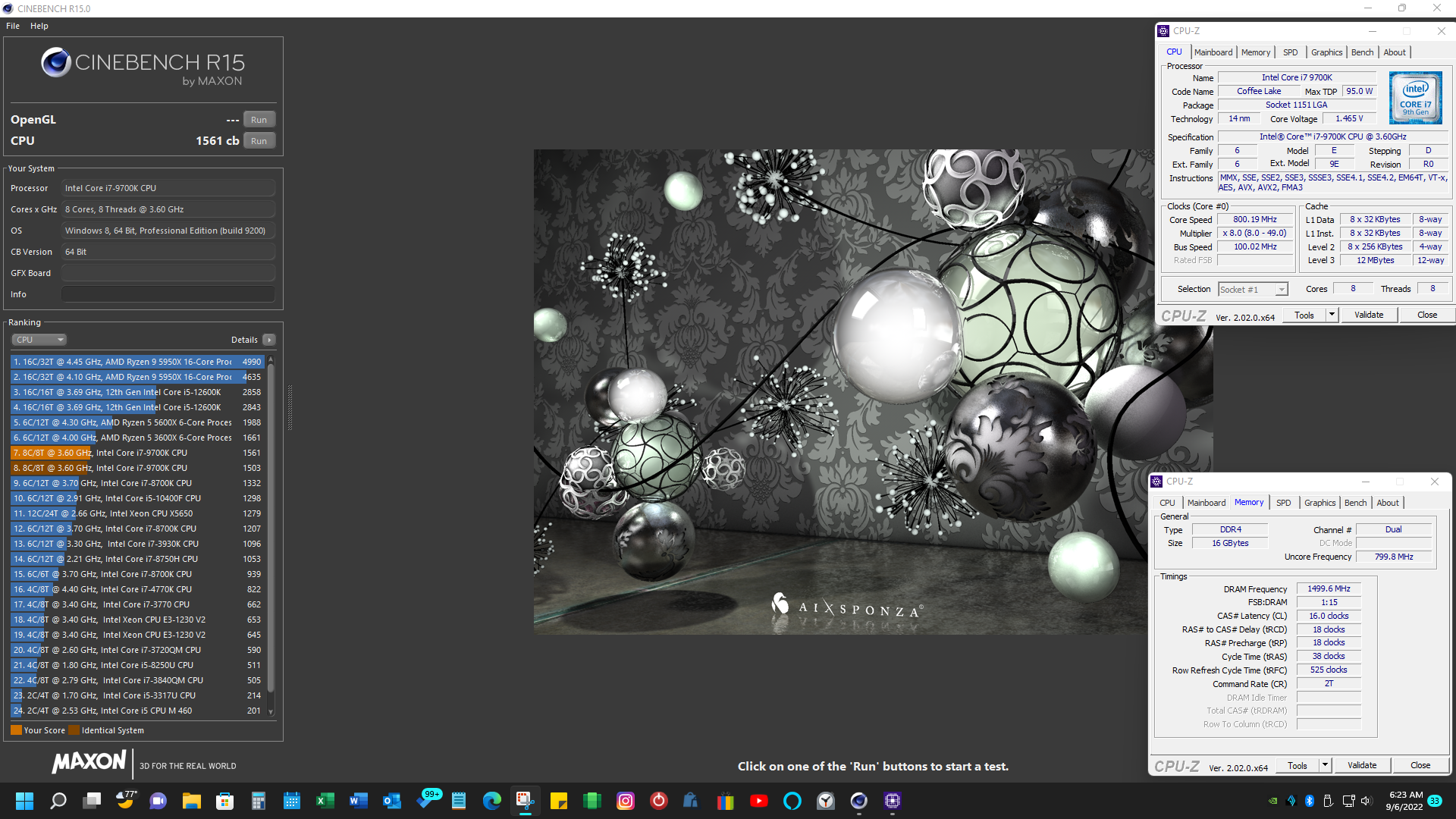Switch to Mainboard tab in top CPU-Z window
The image size is (1456, 819).
tap(1213, 52)
